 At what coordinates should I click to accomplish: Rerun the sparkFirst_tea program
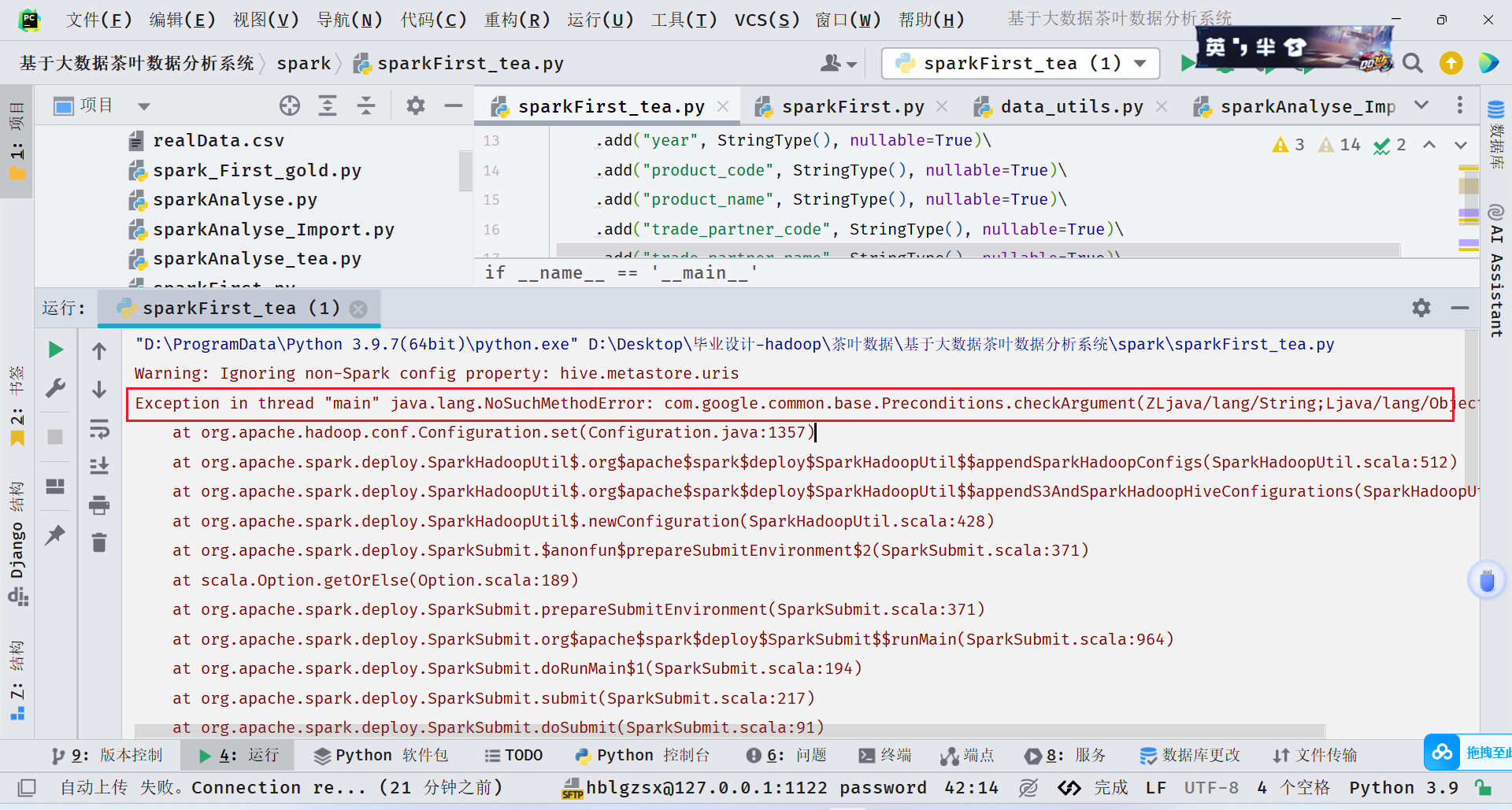(x=55, y=350)
